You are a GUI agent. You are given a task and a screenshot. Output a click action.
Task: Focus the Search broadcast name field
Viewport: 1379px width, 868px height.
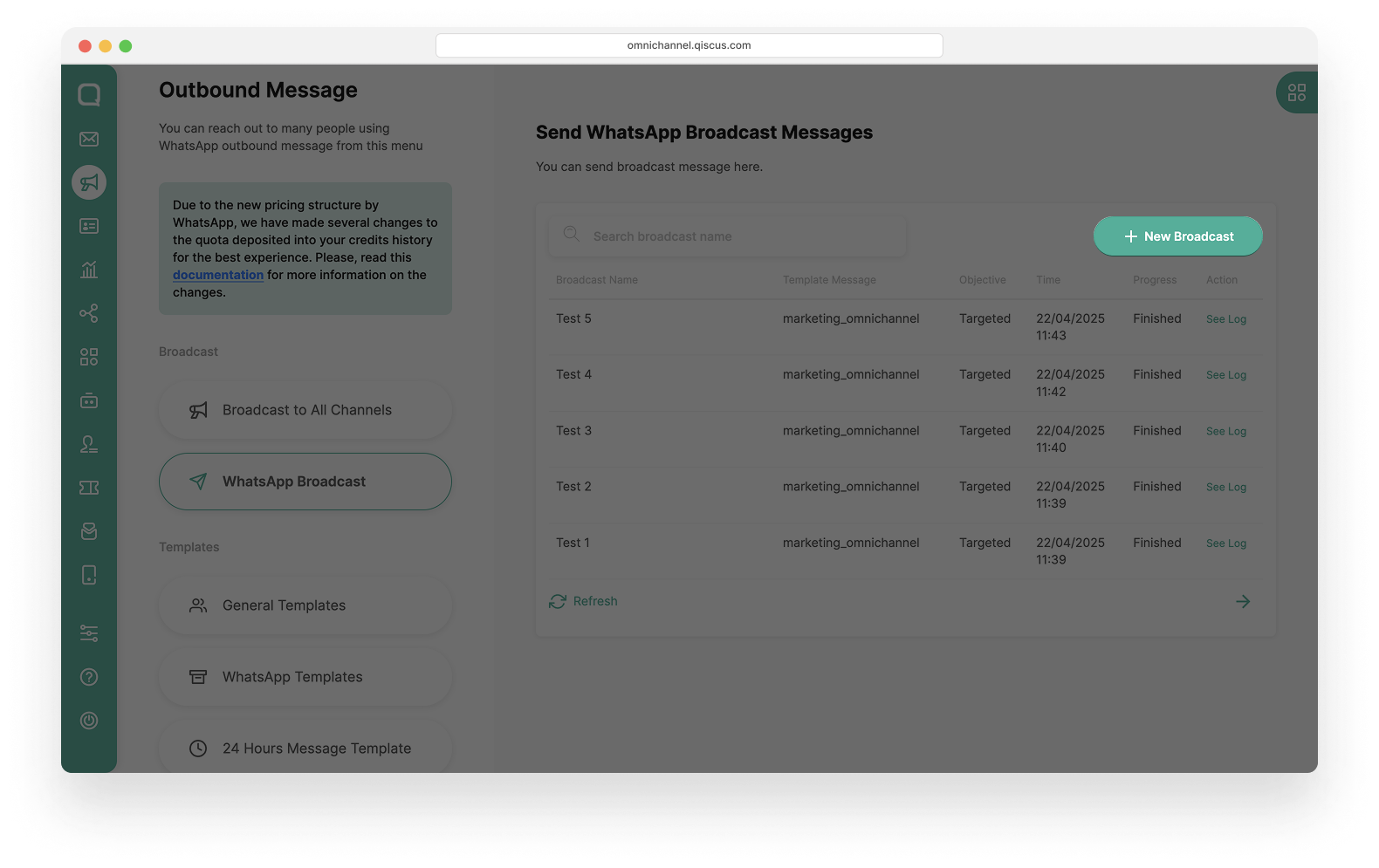click(728, 236)
